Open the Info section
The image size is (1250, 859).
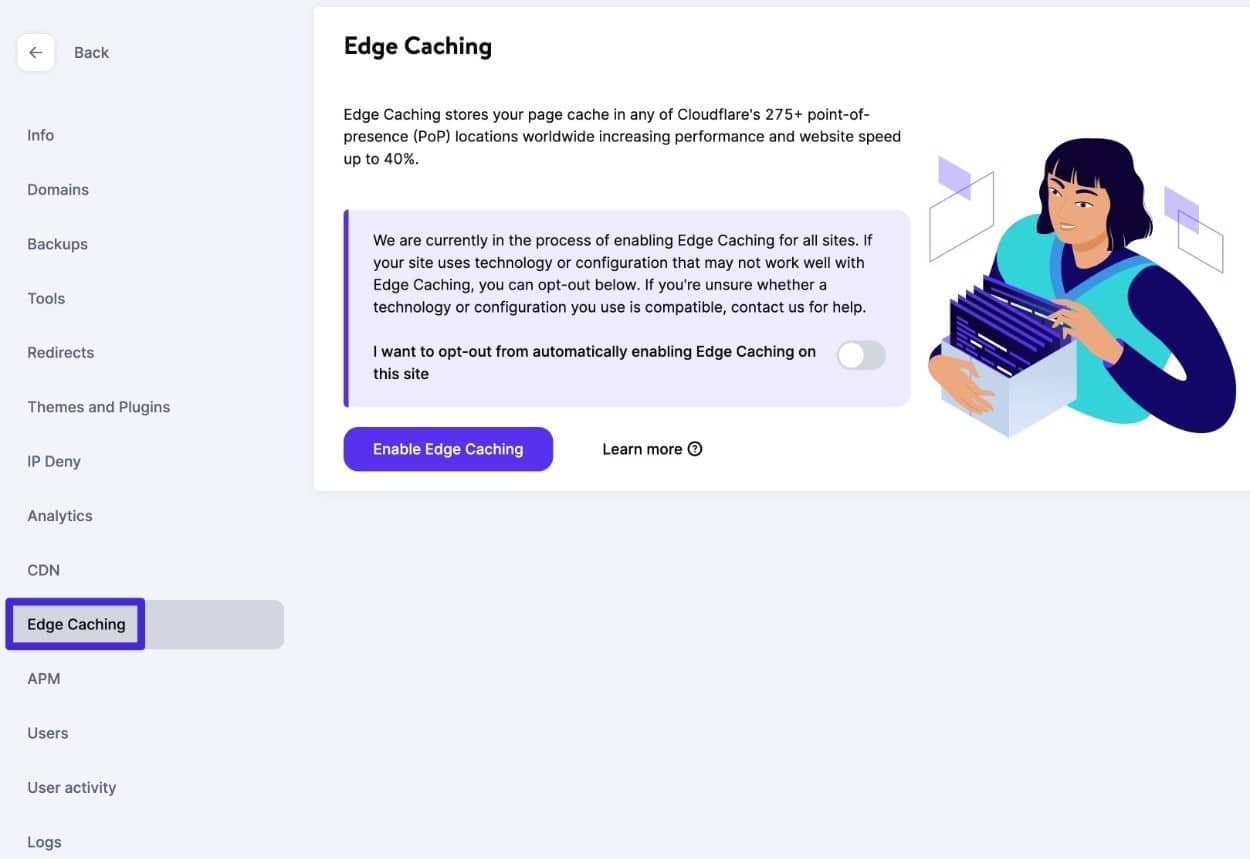40,134
